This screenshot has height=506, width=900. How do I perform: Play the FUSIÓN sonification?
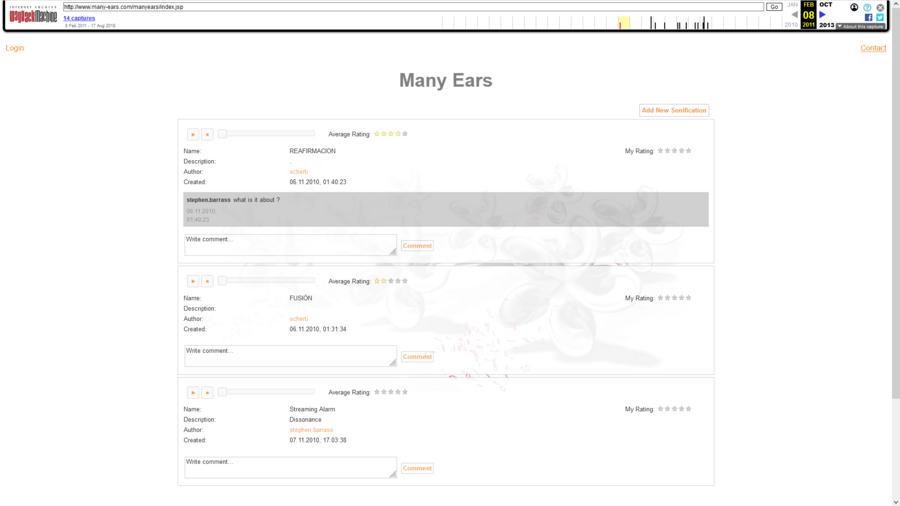[193, 281]
